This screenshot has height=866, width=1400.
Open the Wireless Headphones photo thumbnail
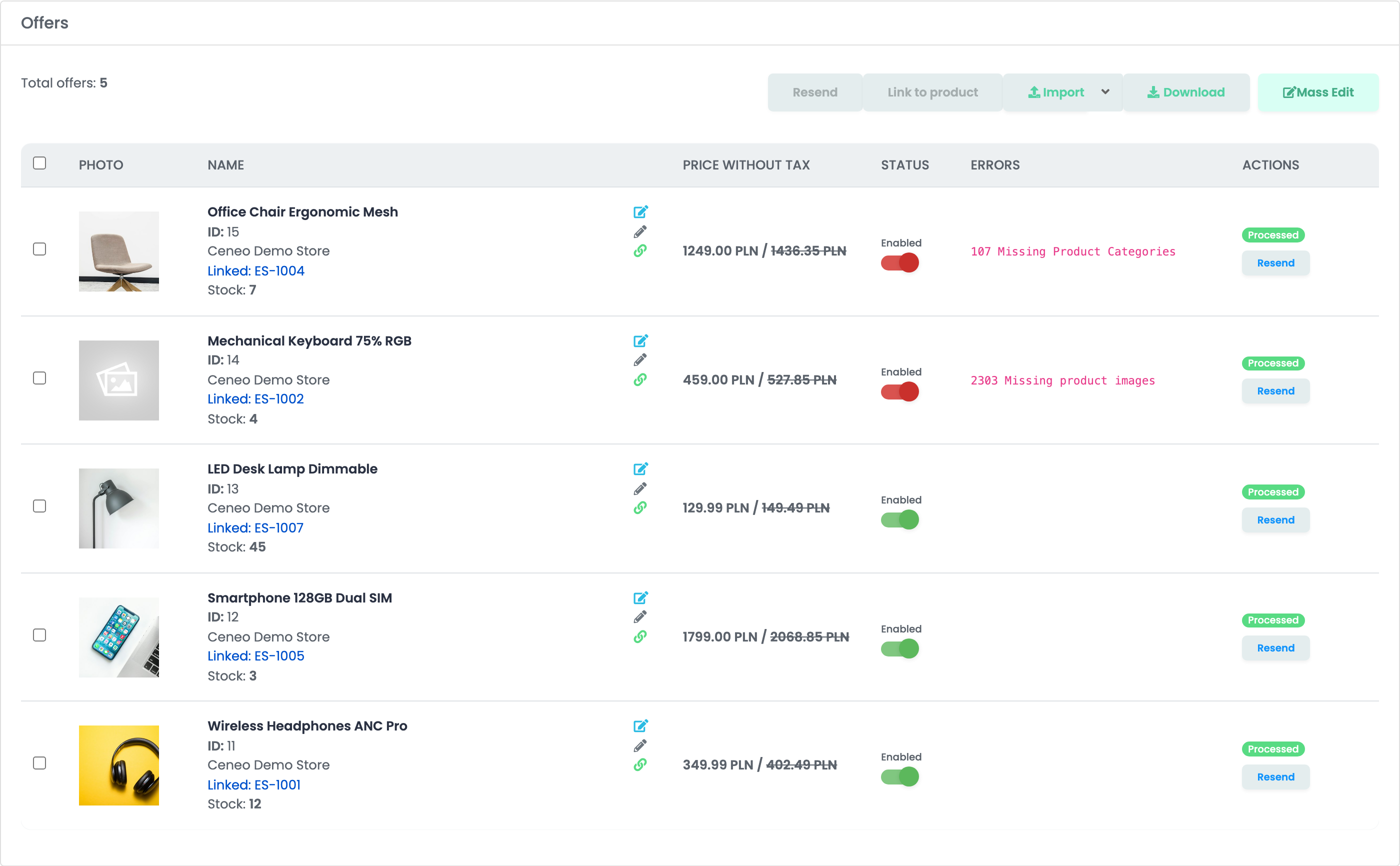click(119, 766)
